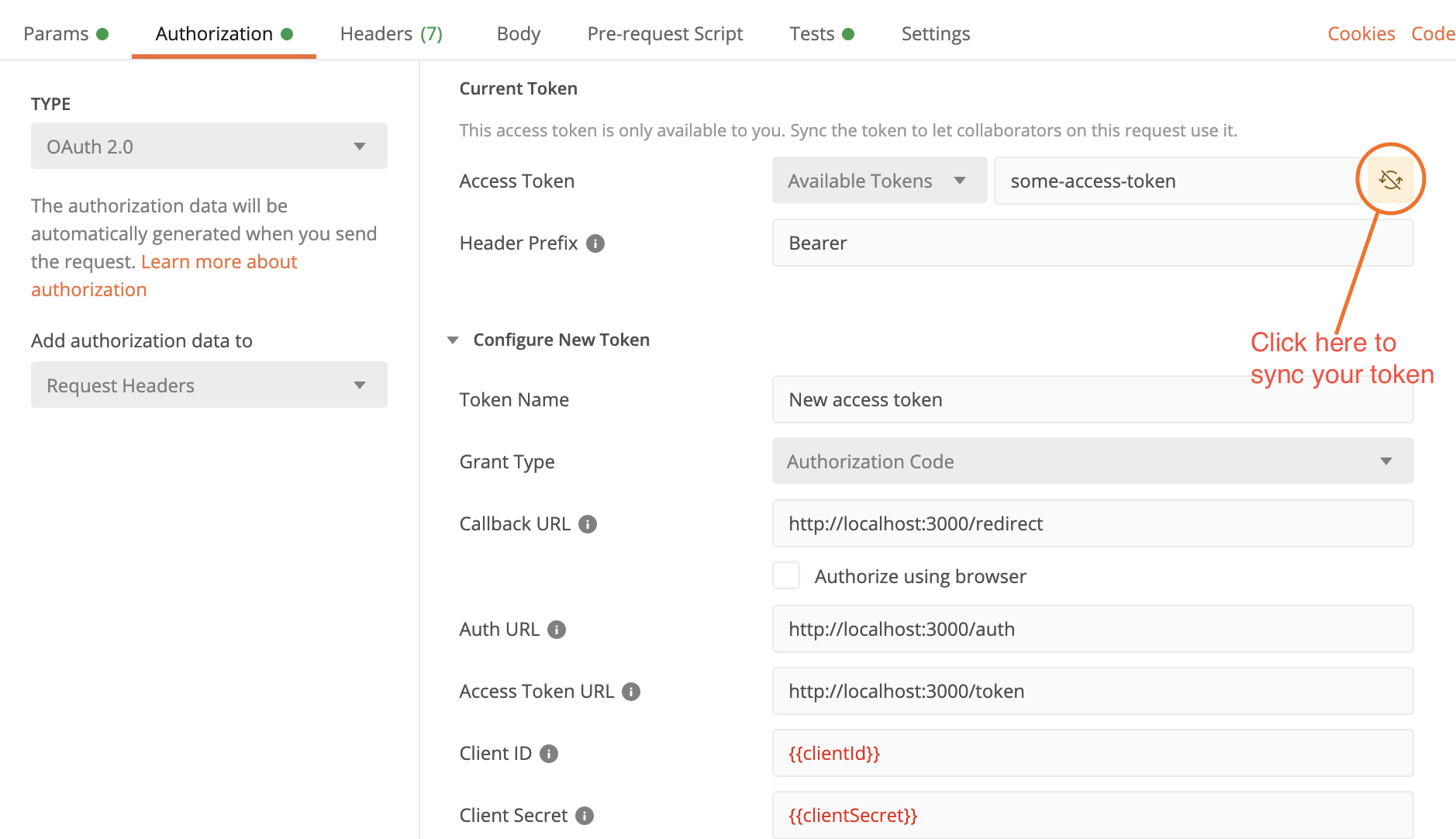The image size is (1456, 839).
Task: Focus the Header Prefix field containing Bearer
Action: click(x=1092, y=243)
